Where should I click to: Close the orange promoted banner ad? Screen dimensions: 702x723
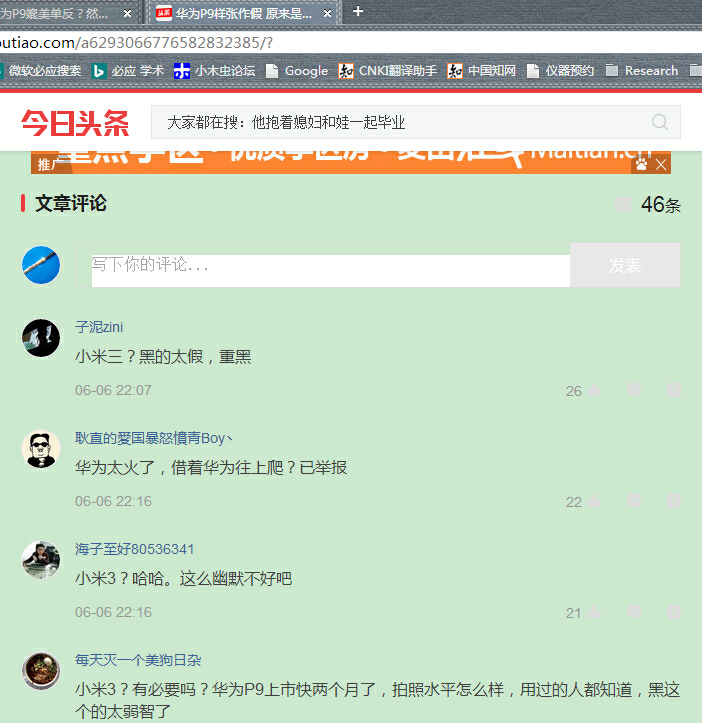(x=661, y=165)
